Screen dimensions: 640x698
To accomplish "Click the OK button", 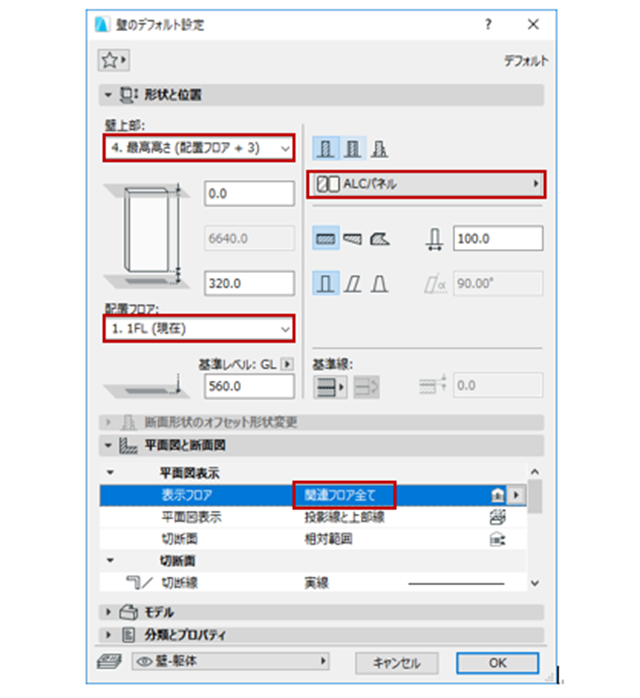I will pos(498,663).
